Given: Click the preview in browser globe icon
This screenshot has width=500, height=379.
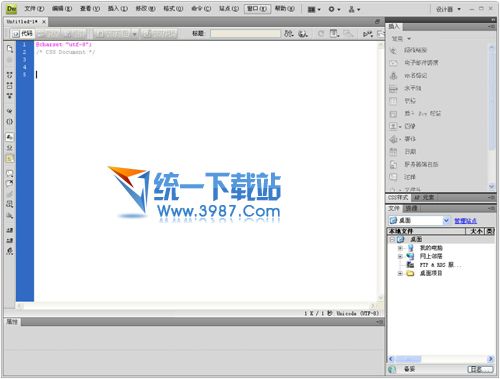Looking at the screenshot, I should point(303,33).
